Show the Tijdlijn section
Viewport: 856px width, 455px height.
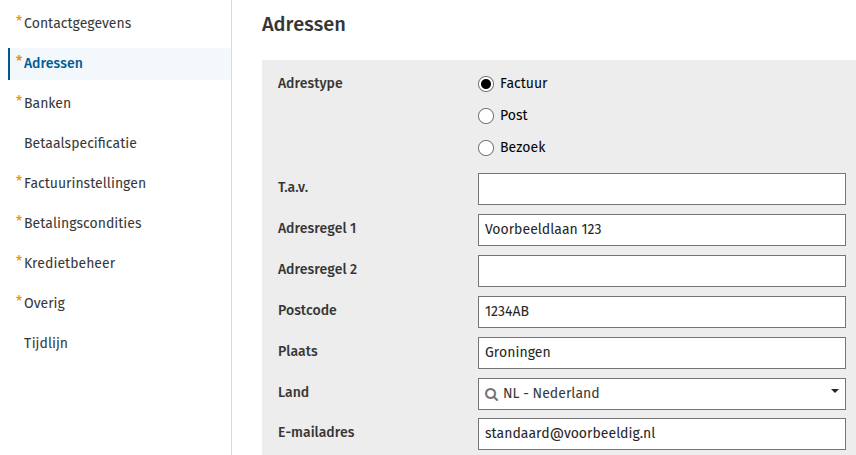click(46, 343)
